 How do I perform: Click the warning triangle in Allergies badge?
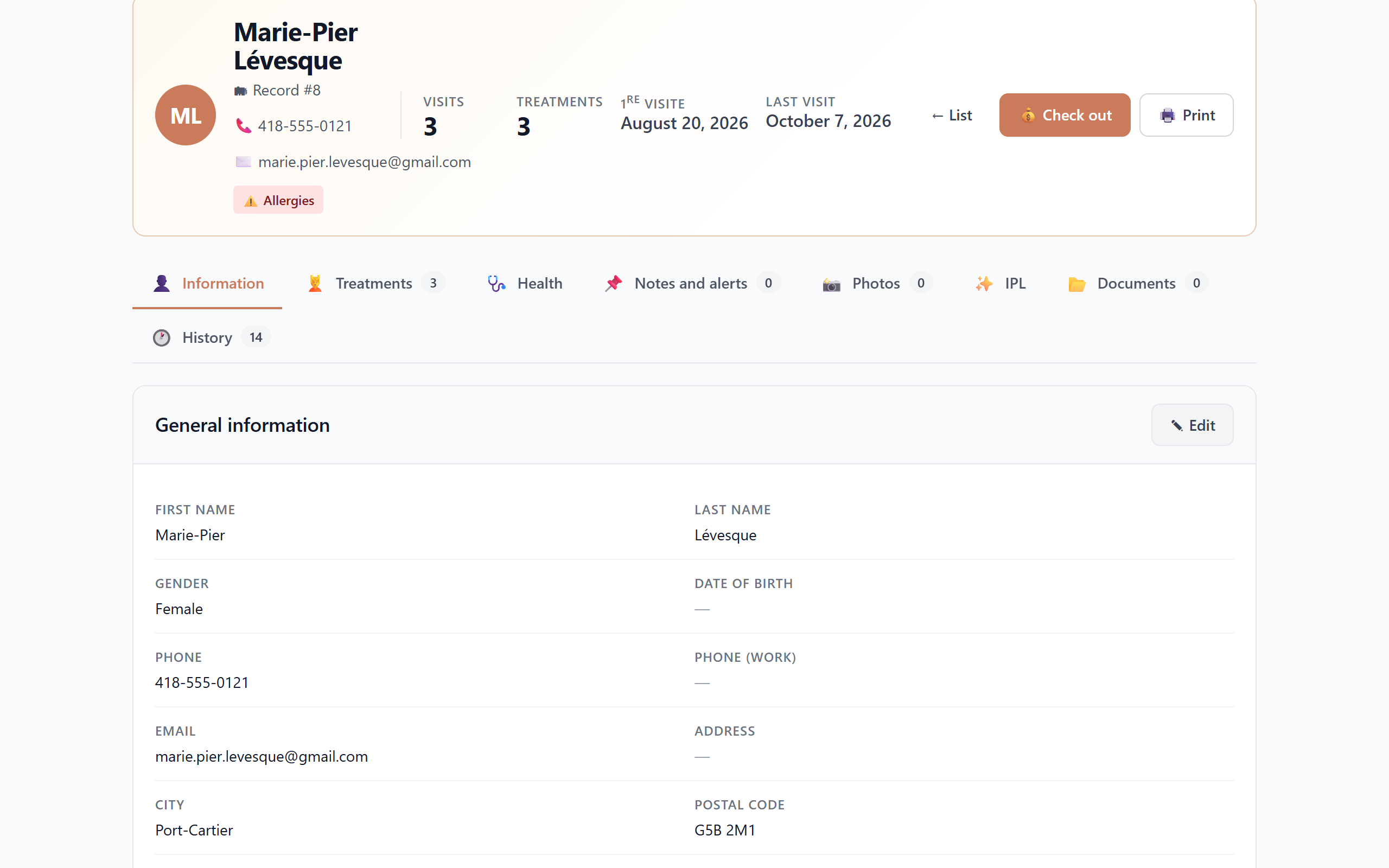[250, 201]
